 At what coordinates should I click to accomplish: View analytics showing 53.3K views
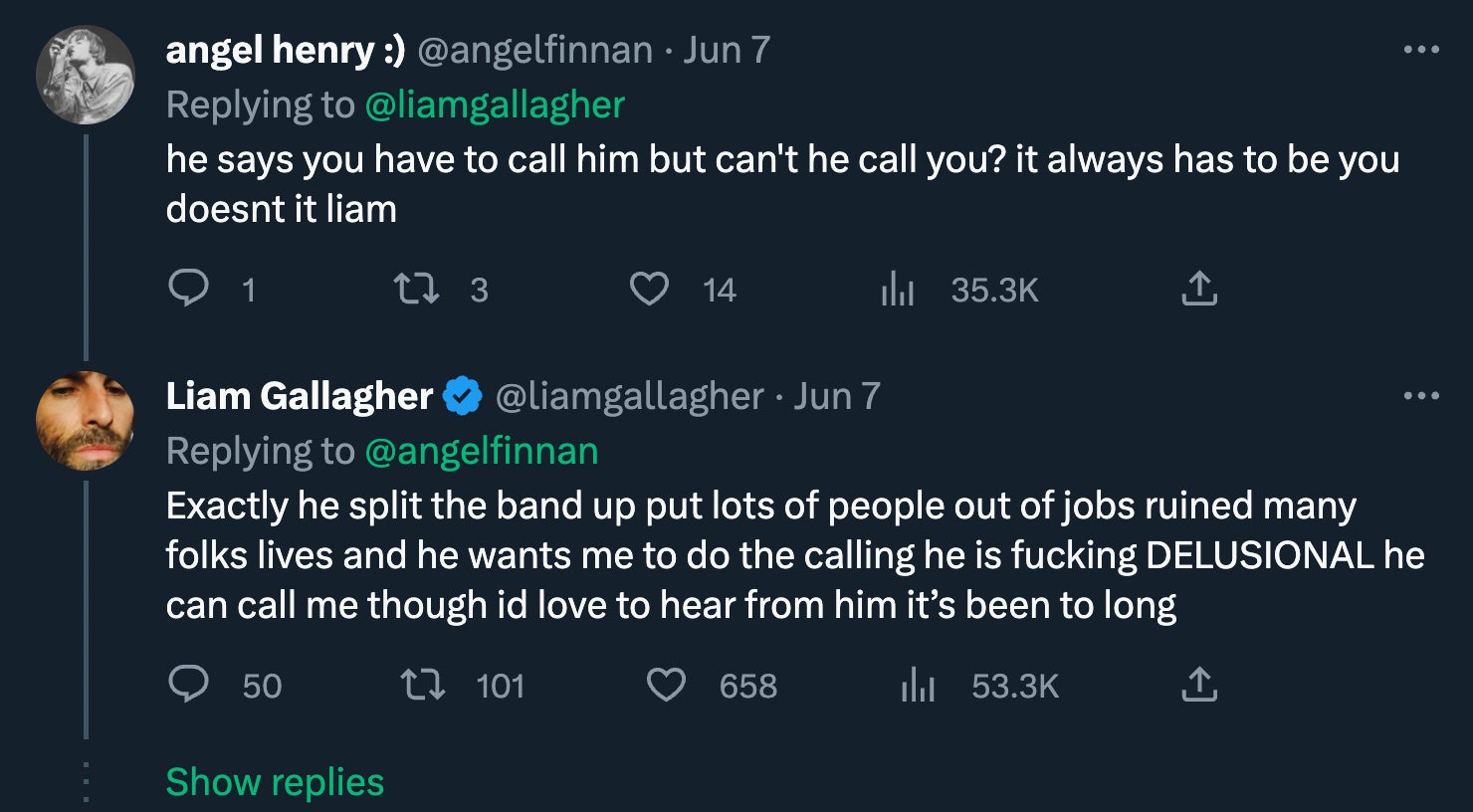tap(918, 686)
